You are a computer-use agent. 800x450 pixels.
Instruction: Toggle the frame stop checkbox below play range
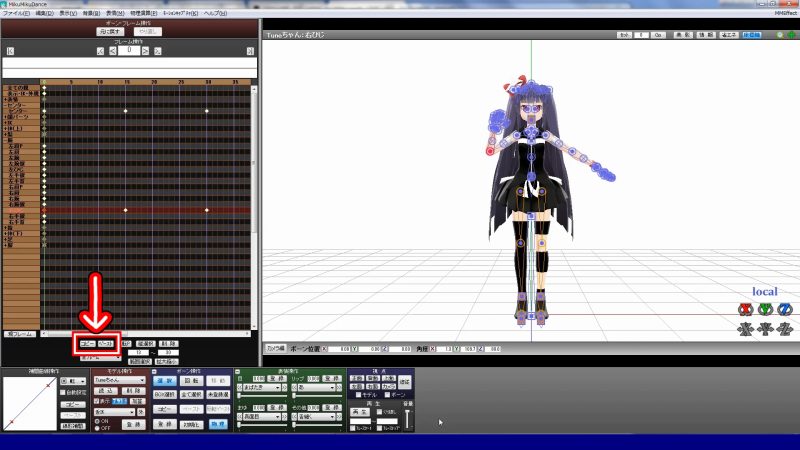coord(380,429)
